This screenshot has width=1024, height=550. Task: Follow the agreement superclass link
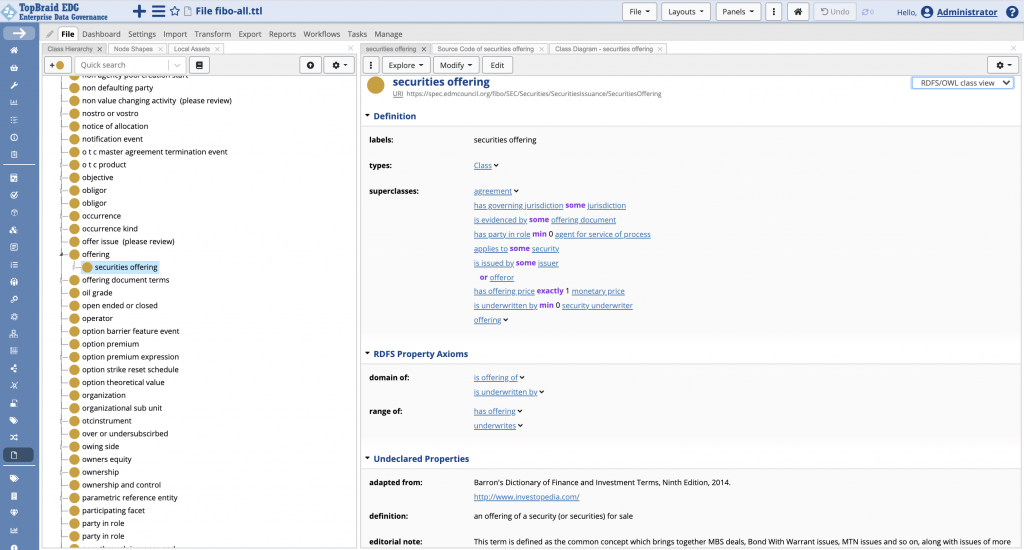tap(492, 191)
